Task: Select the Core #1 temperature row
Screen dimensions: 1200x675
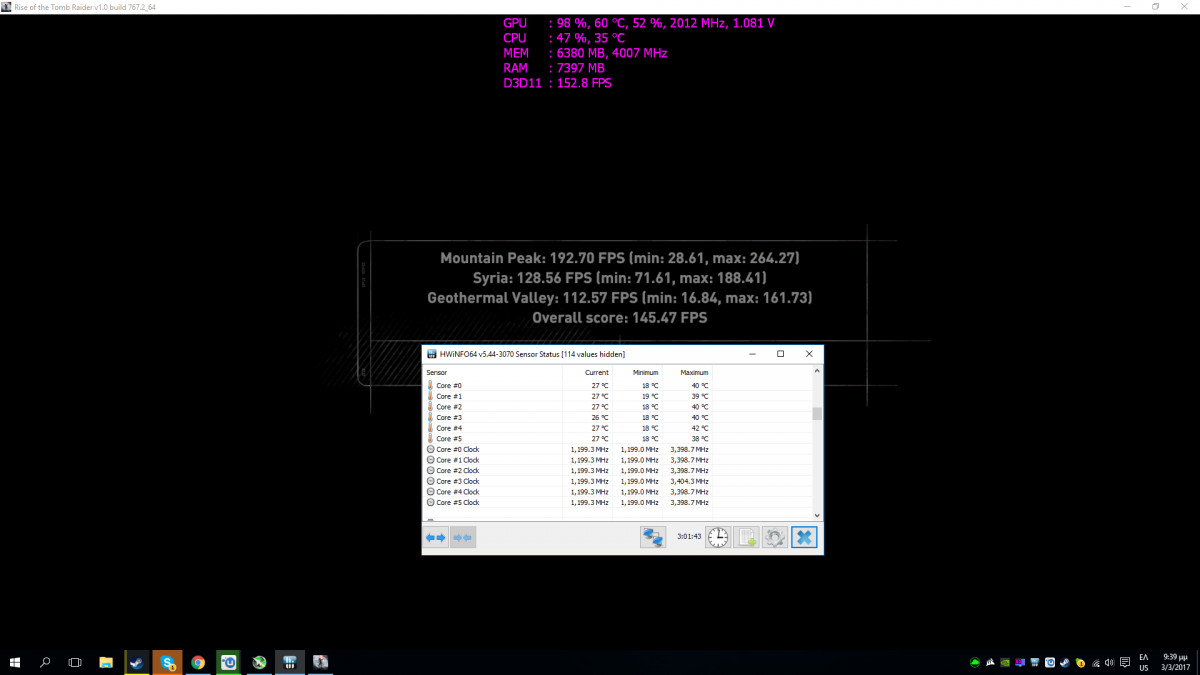Action: point(617,396)
